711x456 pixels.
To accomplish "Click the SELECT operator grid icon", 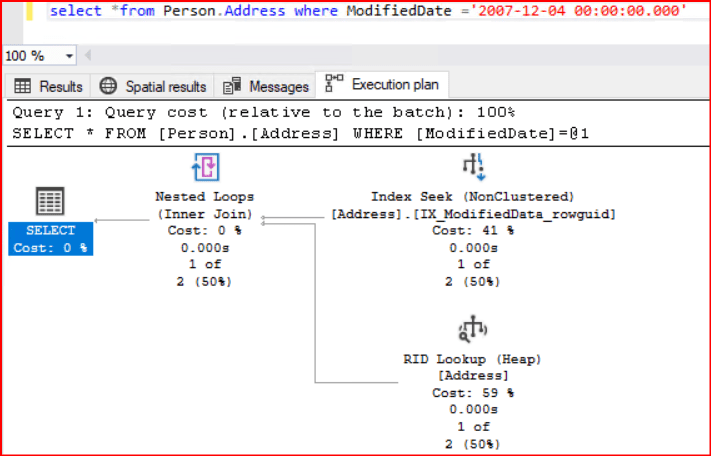I will tap(50, 201).
